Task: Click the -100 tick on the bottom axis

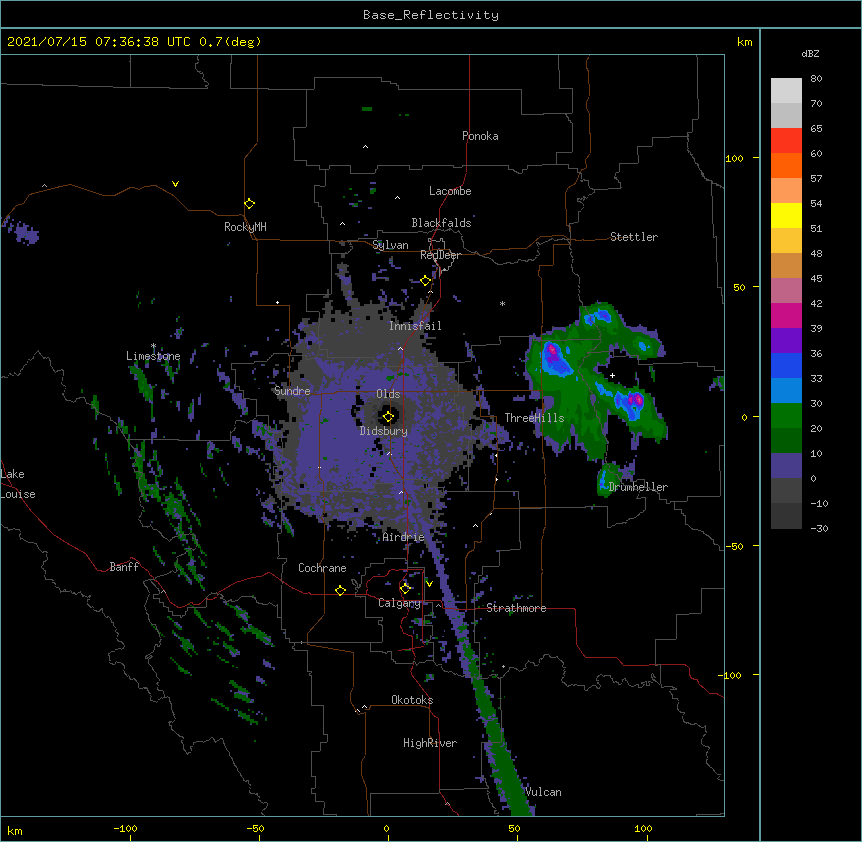Action: [x=125, y=828]
